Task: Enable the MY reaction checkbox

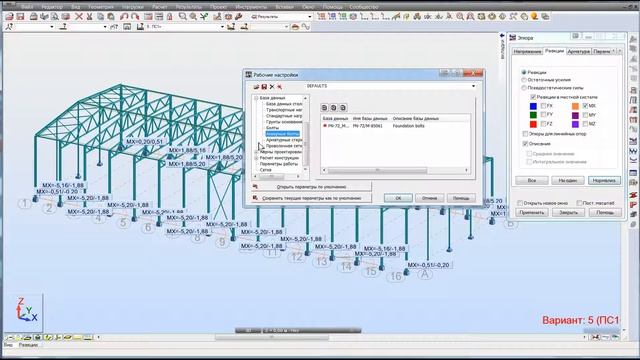Action: (x=585, y=115)
